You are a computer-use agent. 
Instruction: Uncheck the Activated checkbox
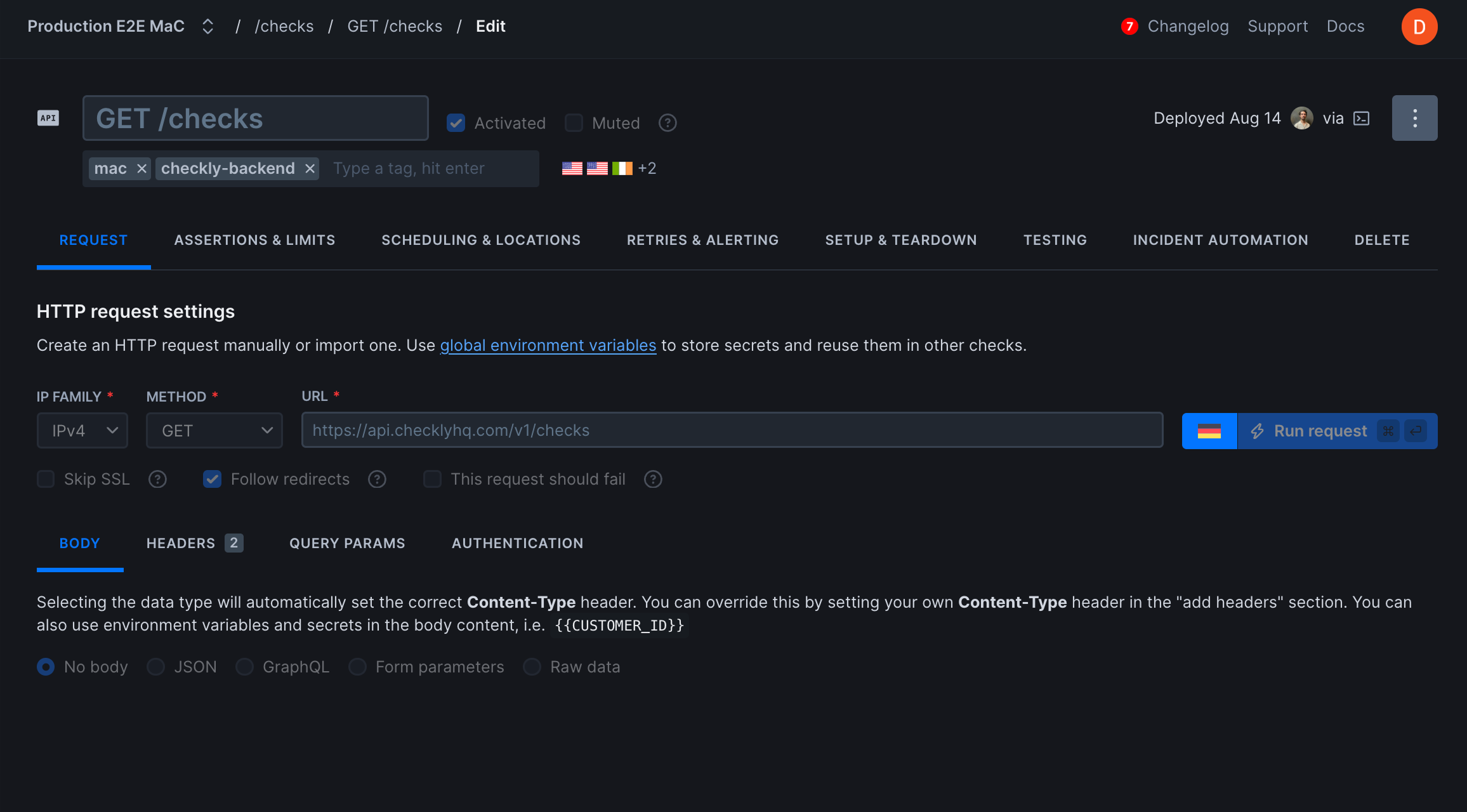tap(456, 122)
